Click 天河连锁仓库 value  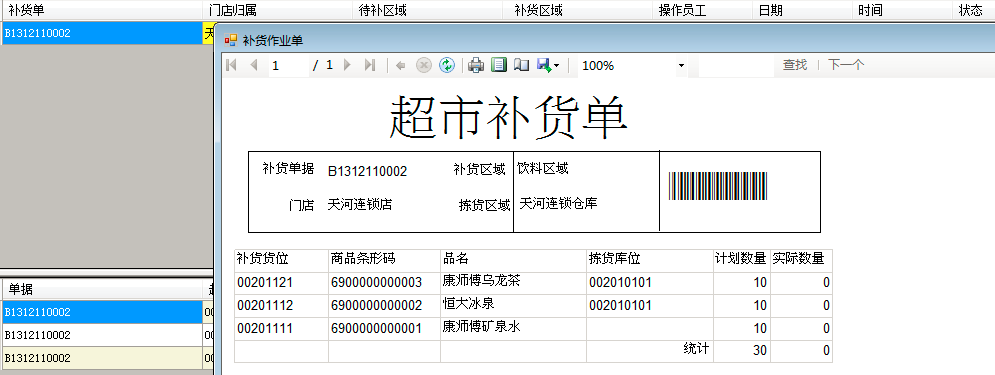[x=558, y=204]
